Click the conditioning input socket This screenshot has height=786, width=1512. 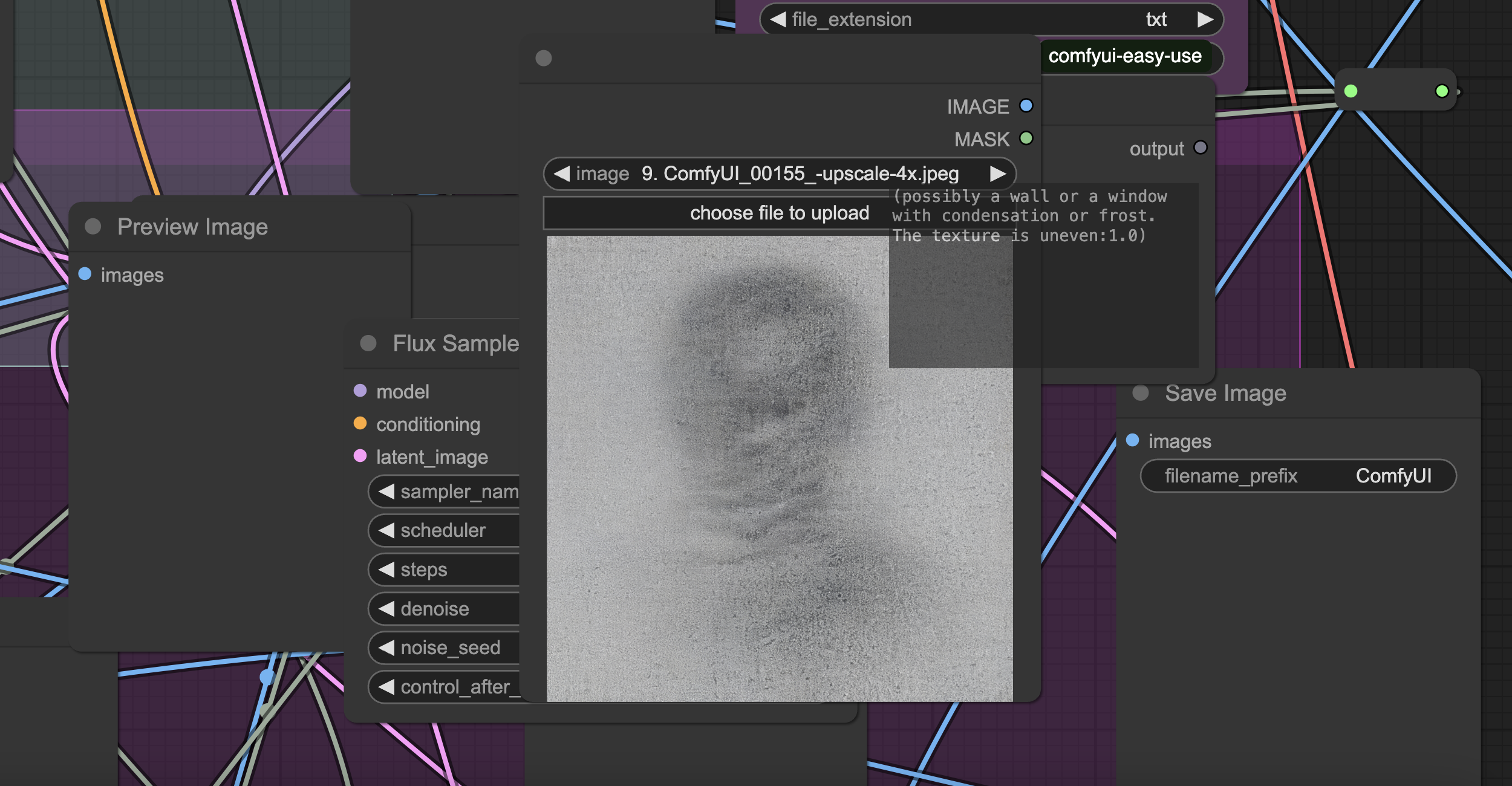[360, 423]
